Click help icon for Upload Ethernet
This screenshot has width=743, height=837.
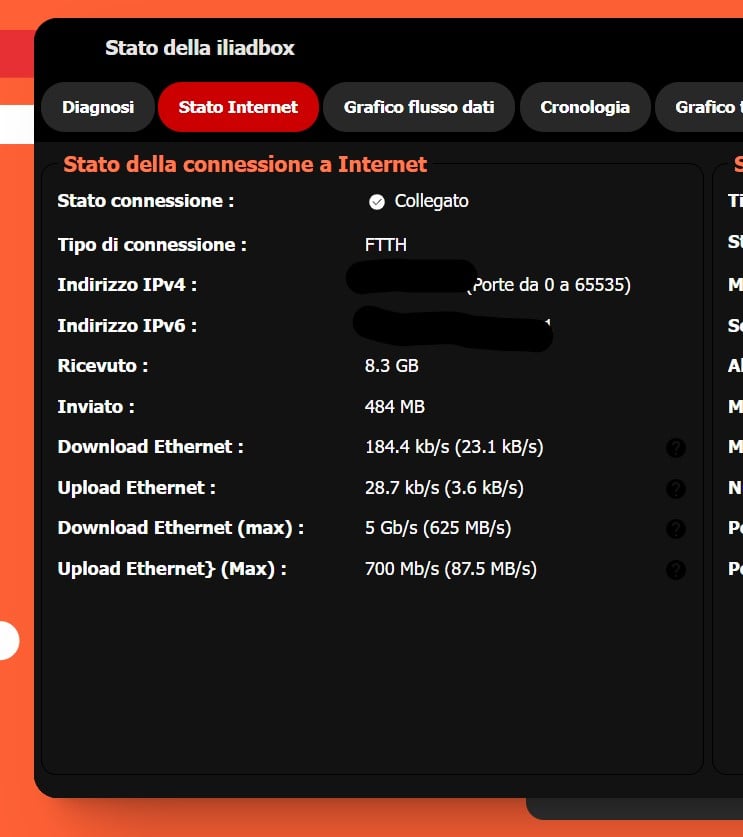676,488
